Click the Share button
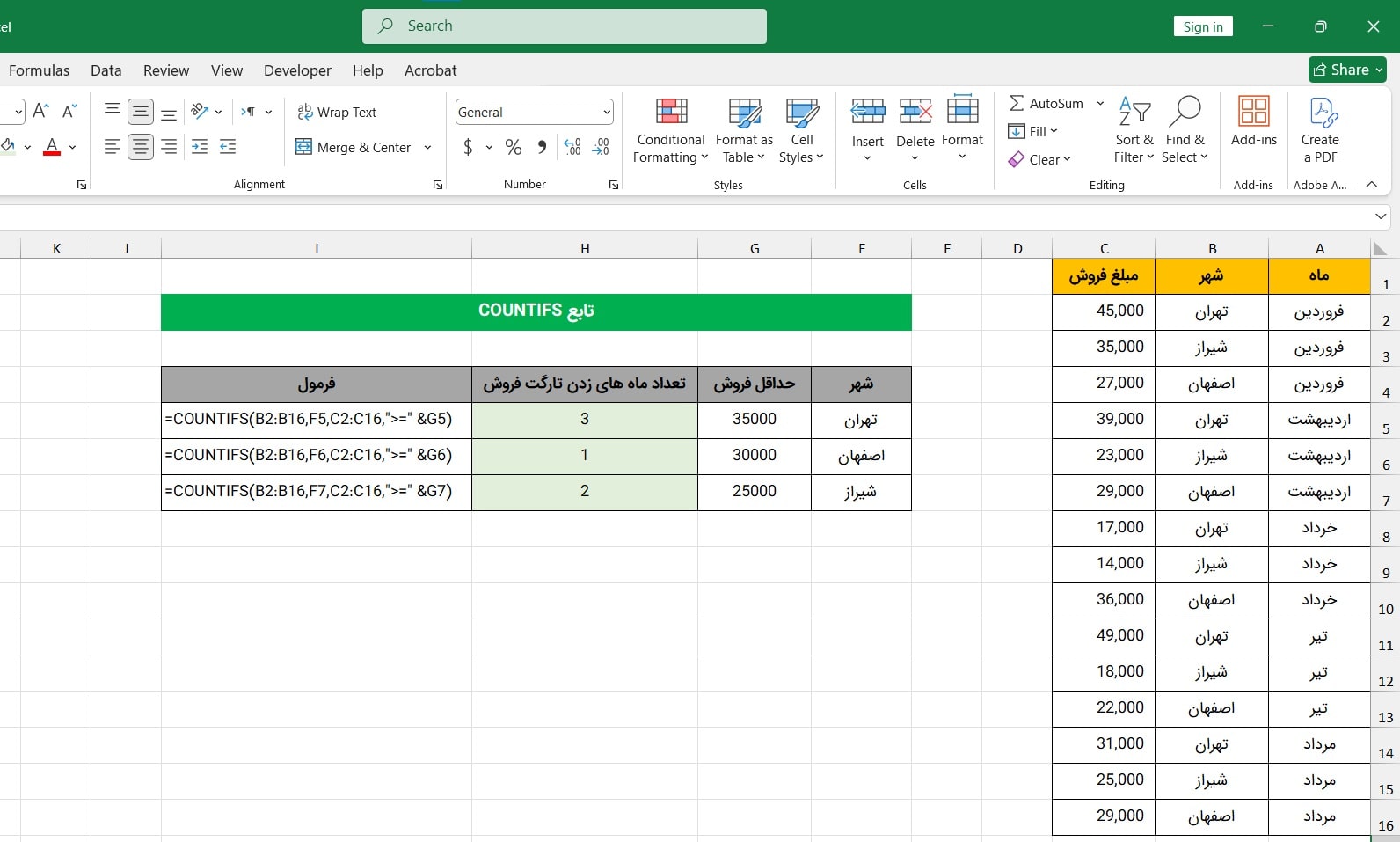The width and height of the screenshot is (1400, 842). (x=1346, y=70)
